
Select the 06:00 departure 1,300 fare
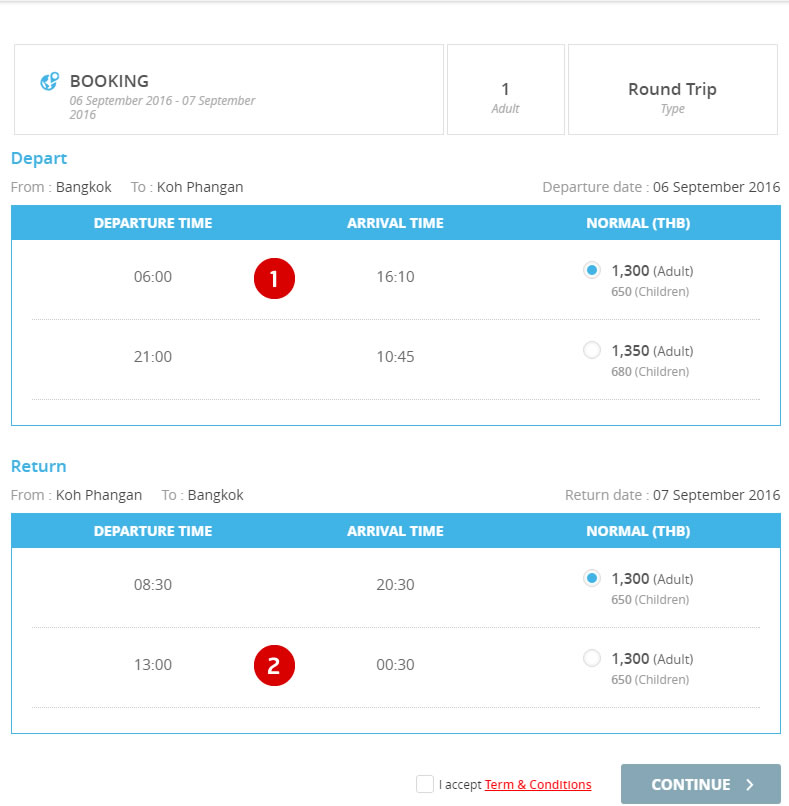pyautogui.click(x=592, y=270)
